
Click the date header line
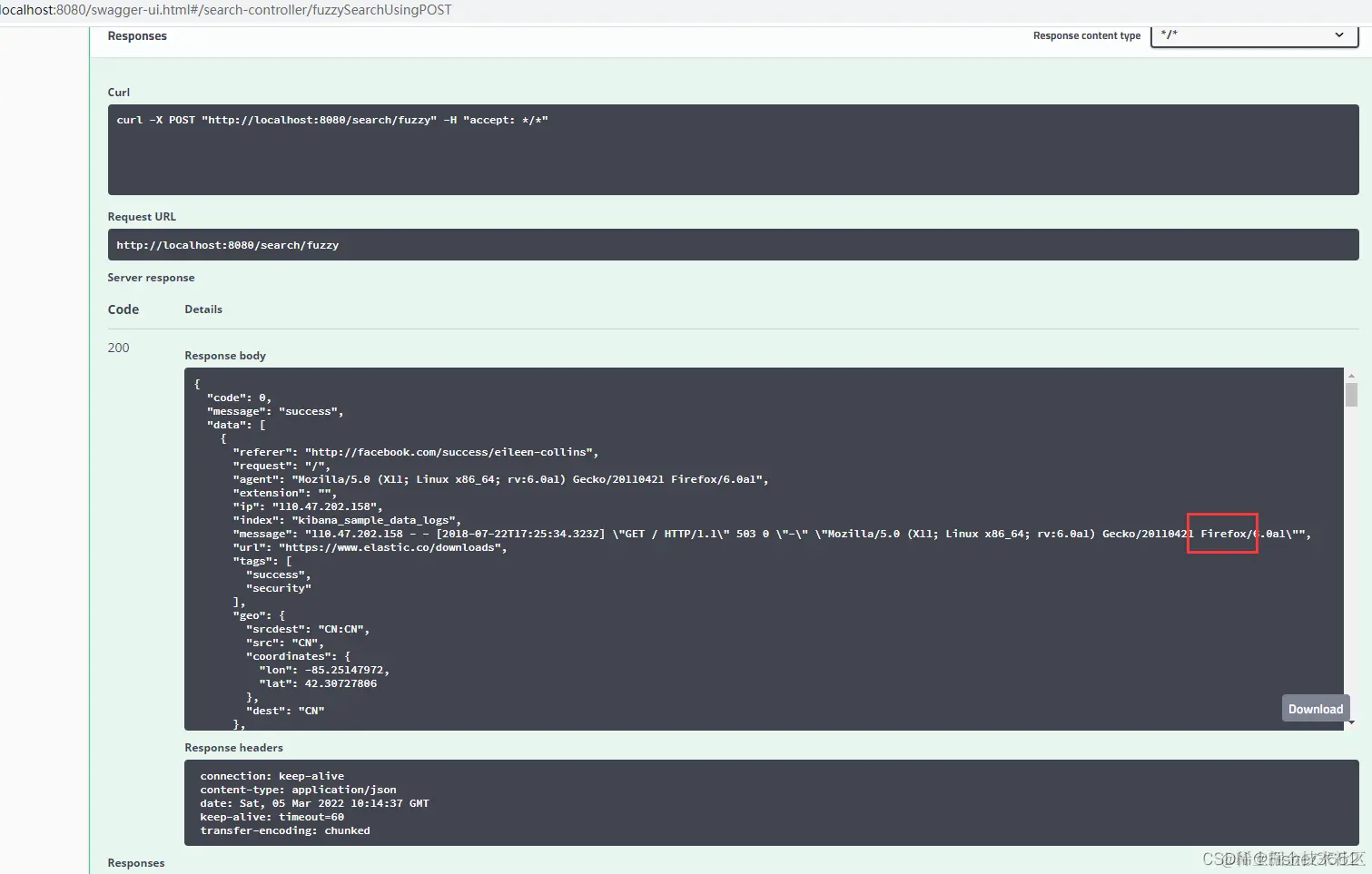tap(315, 803)
